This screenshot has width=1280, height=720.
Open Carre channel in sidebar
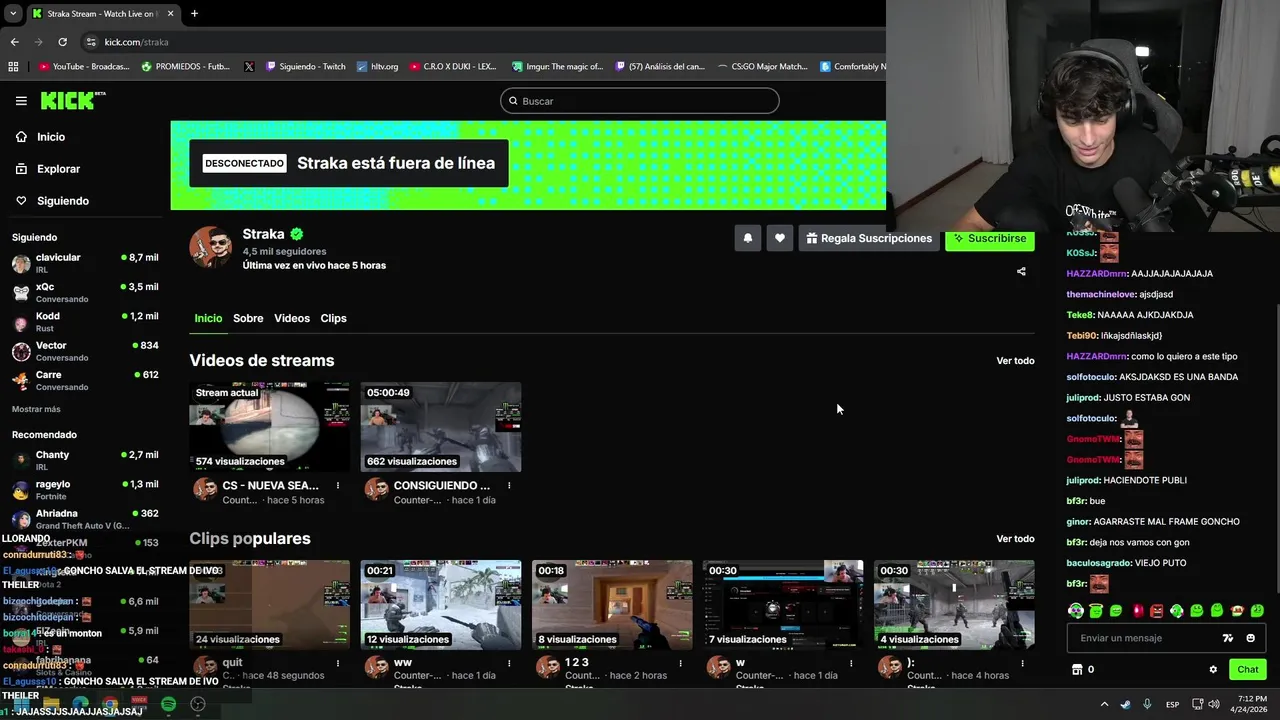pos(85,381)
